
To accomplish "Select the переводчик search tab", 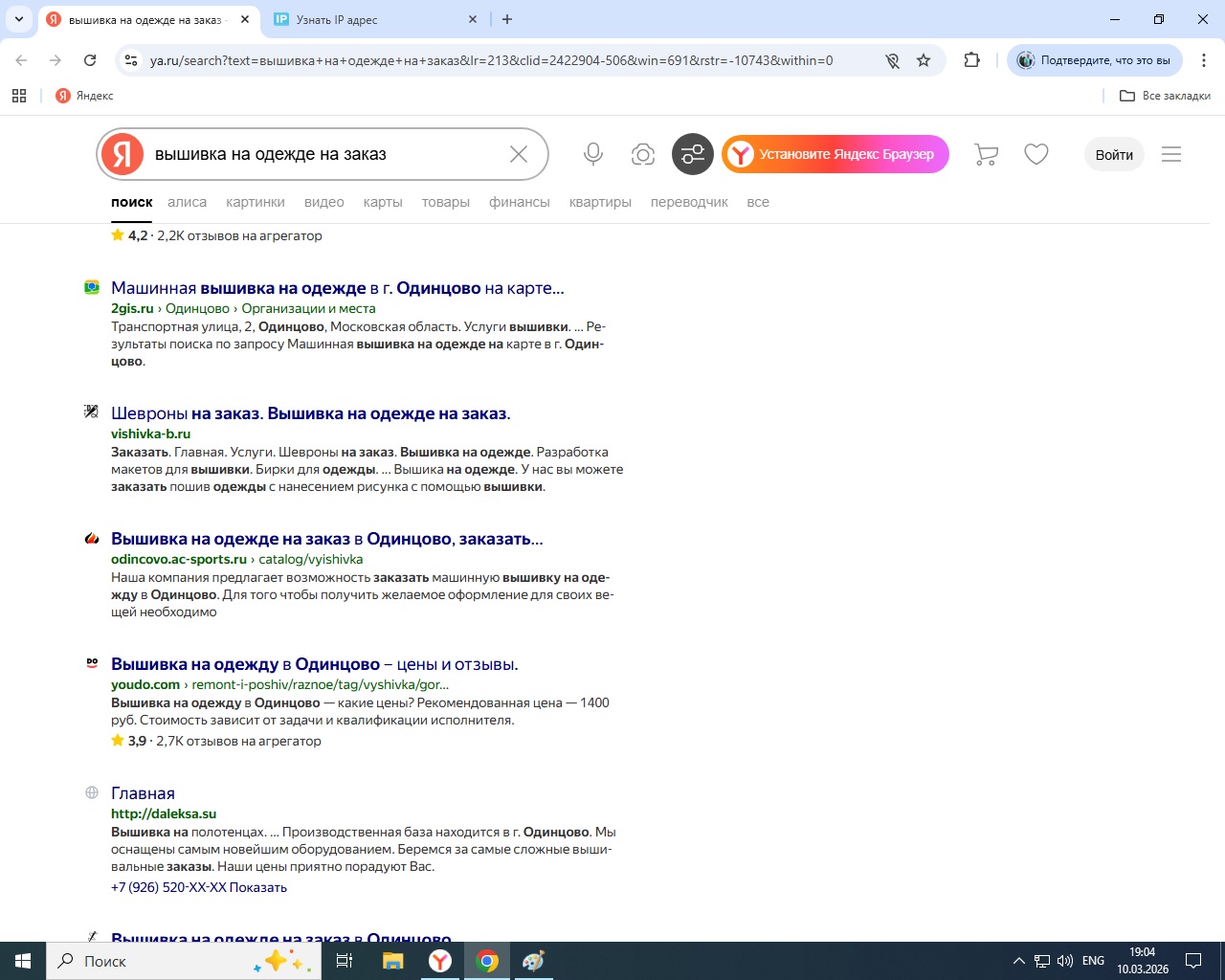I will pos(689,202).
